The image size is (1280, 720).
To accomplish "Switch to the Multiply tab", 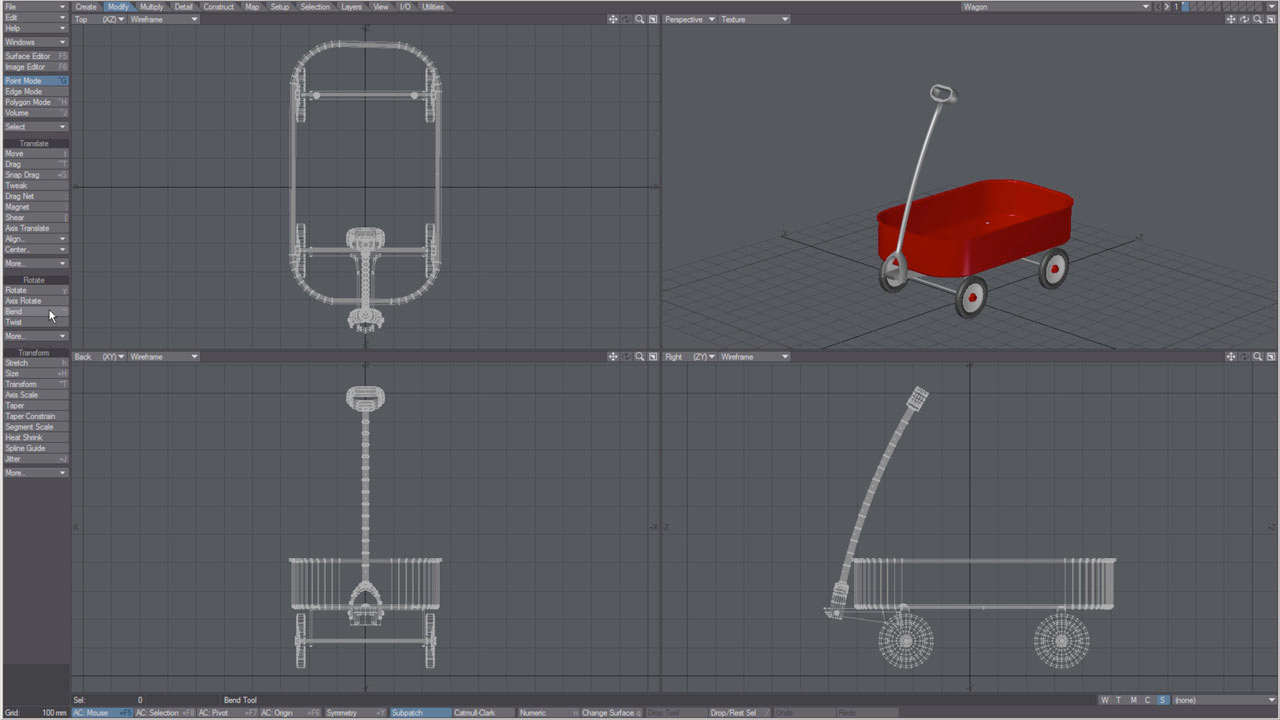I will (151, 7).
